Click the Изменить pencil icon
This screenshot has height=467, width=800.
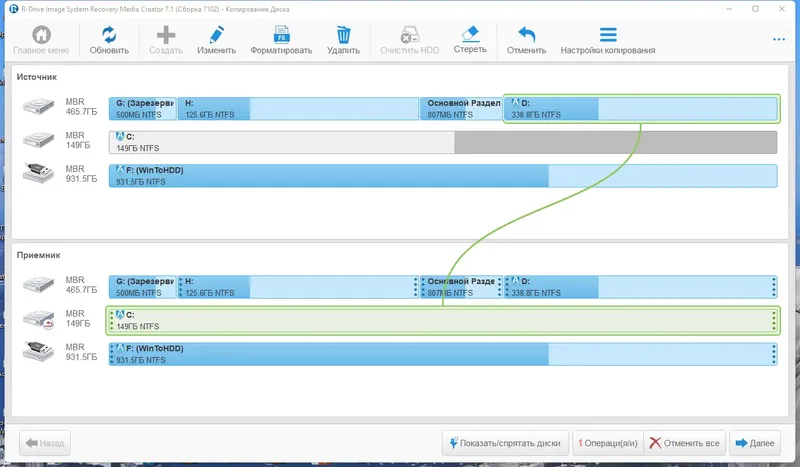coord(216,35)
